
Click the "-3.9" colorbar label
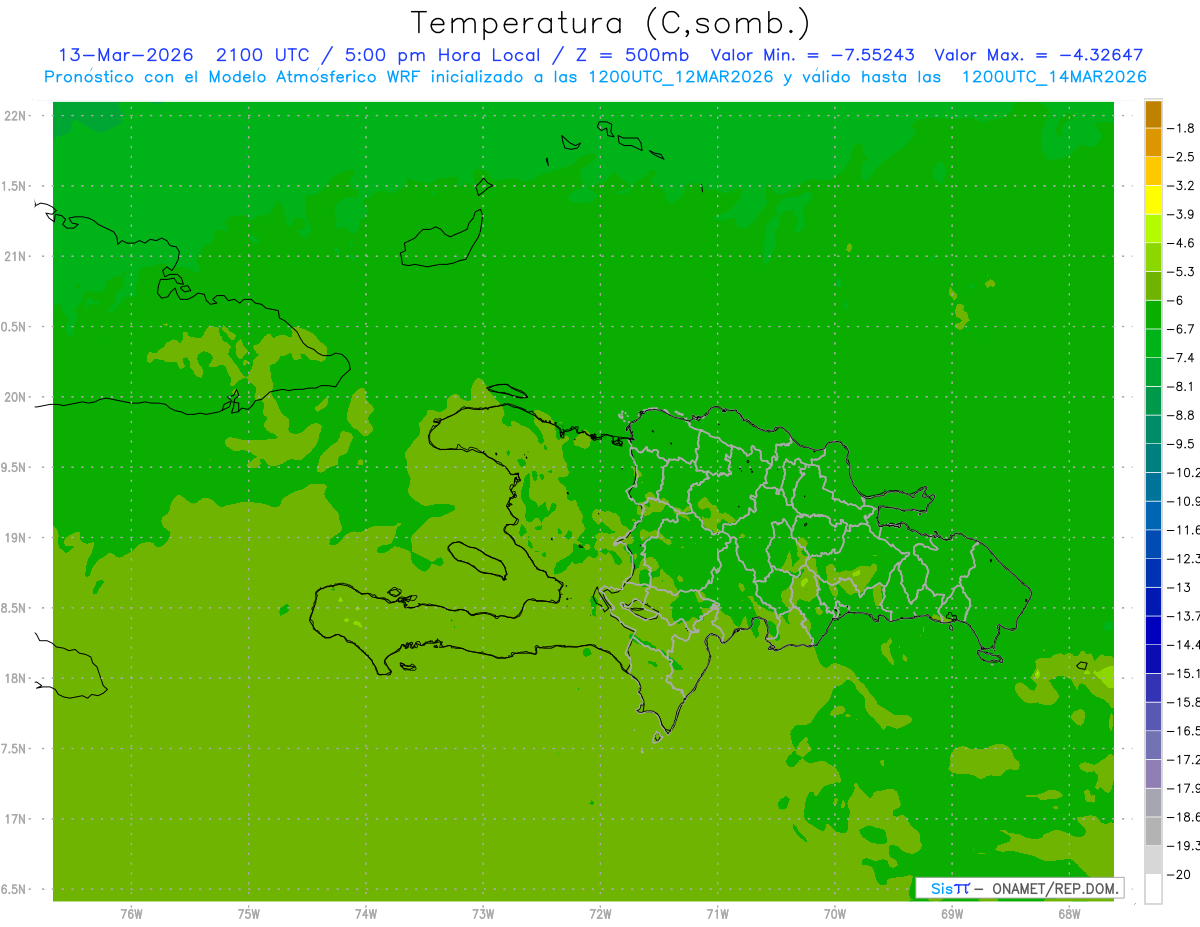(x=1182, y=214)
